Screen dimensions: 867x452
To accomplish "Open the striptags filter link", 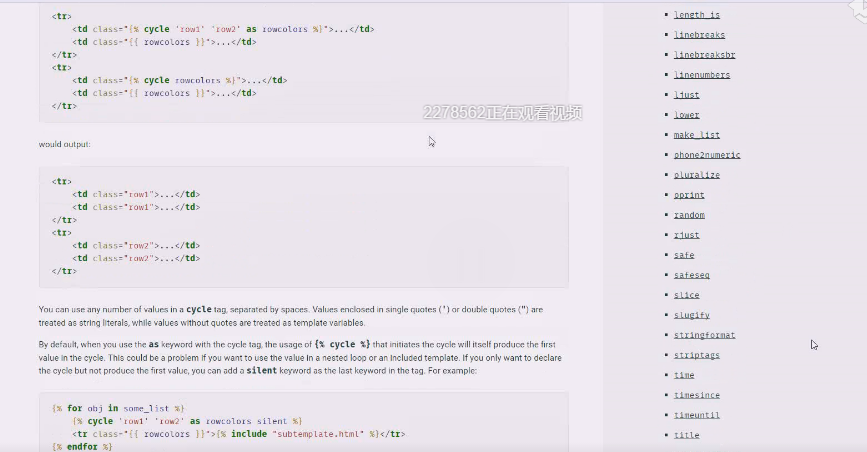I will [697, 355].
